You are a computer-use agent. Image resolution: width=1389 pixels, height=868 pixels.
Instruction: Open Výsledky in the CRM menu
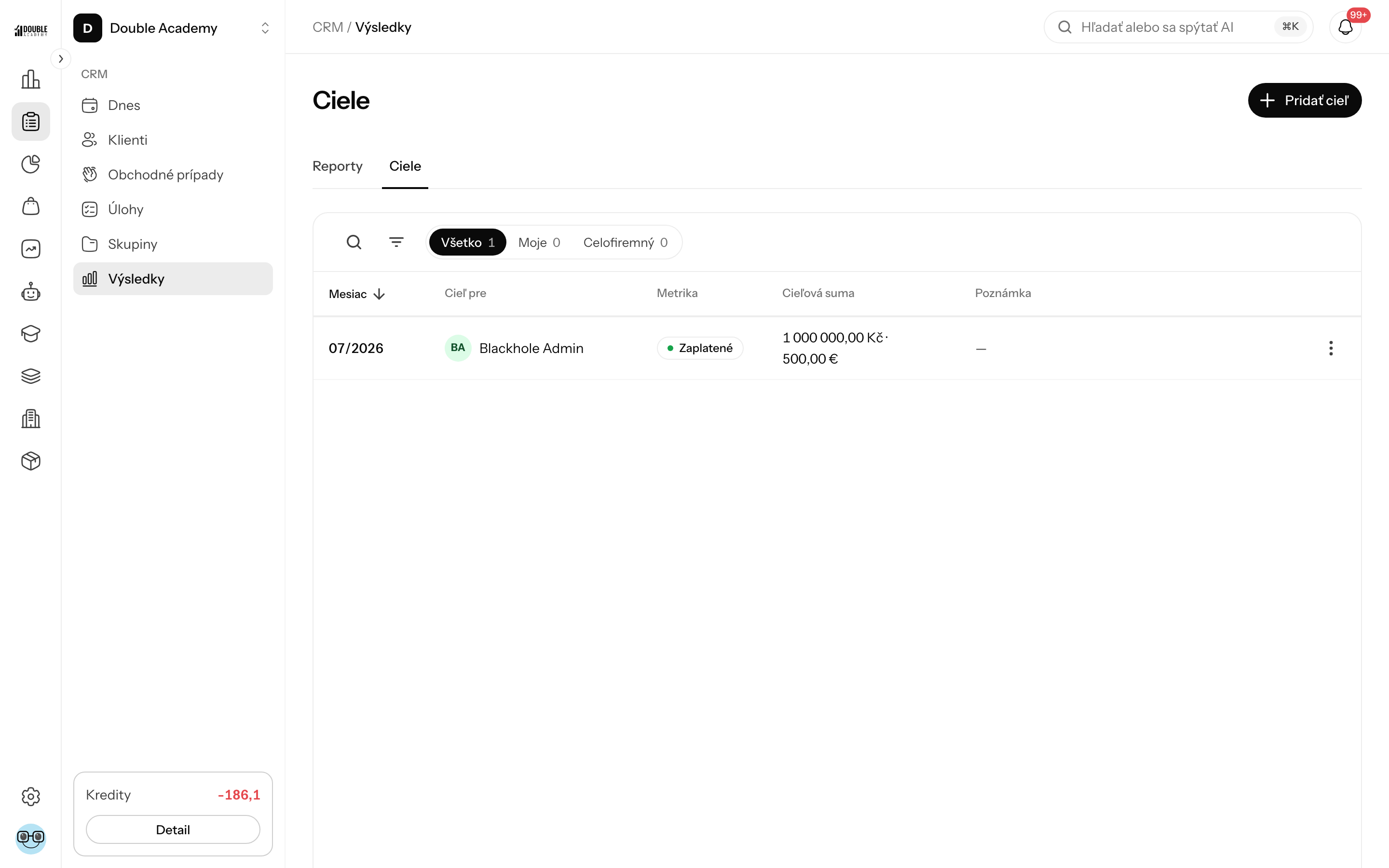coord(173,279)
